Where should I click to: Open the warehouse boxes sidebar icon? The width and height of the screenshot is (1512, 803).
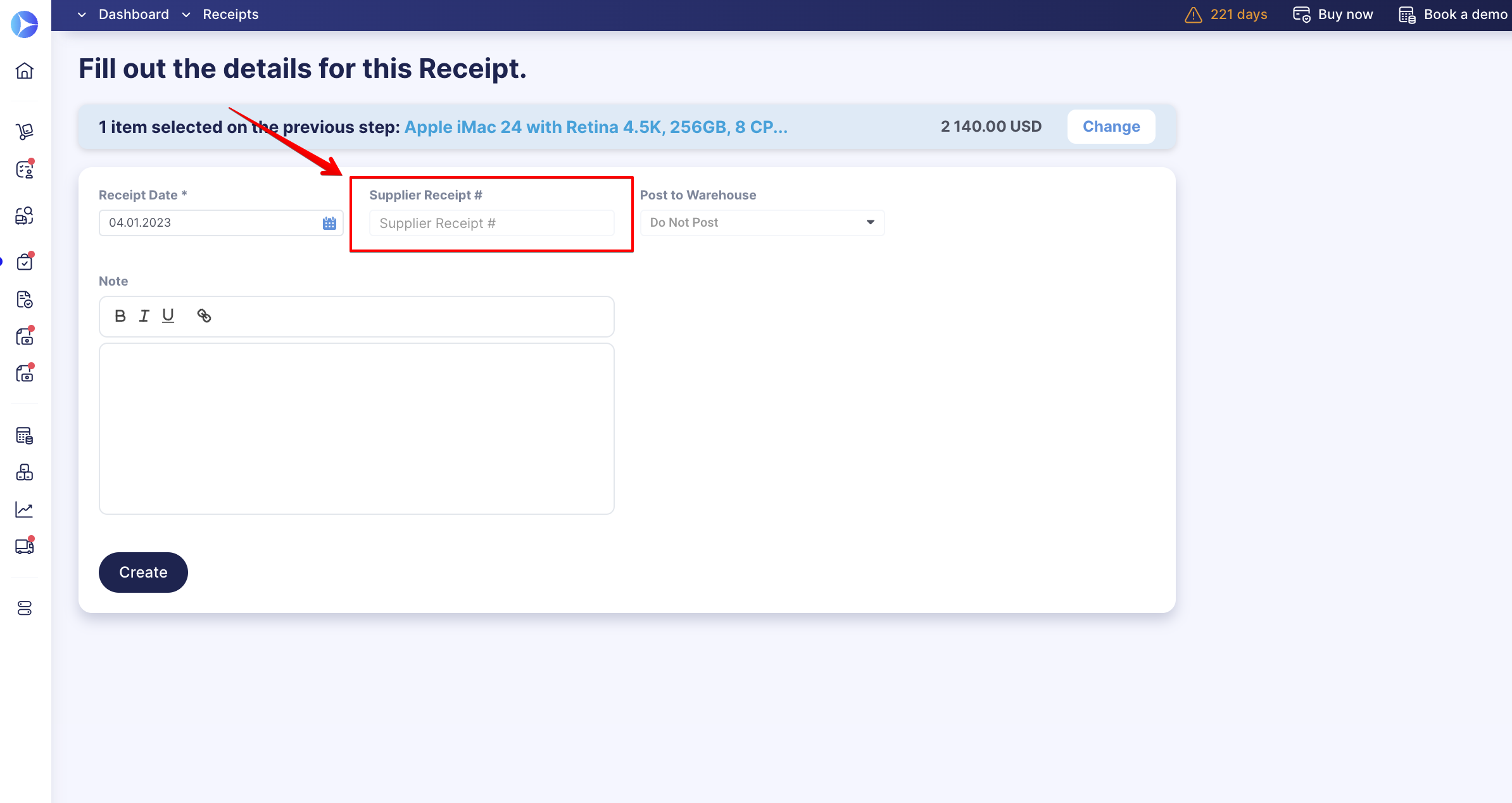pos(25,472)
